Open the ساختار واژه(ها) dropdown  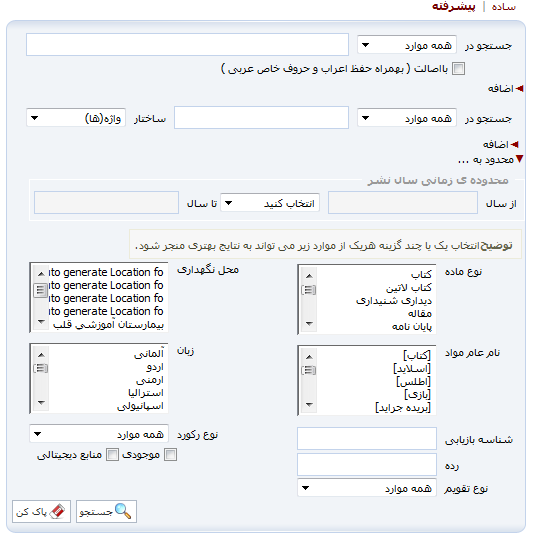76,118
